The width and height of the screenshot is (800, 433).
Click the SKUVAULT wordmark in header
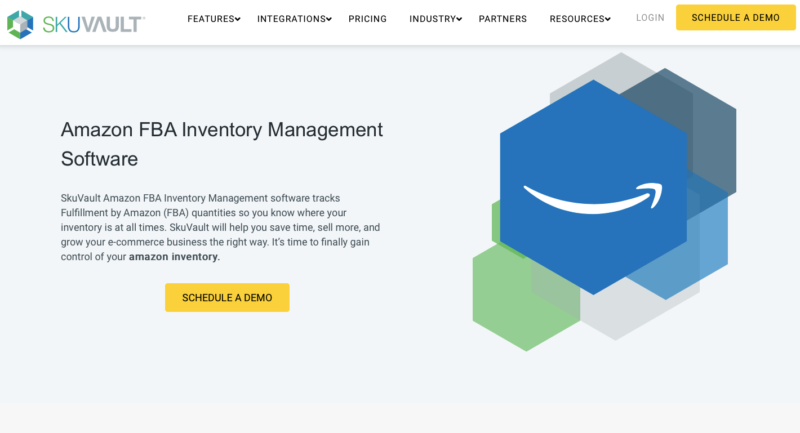[x=93, y=24]
